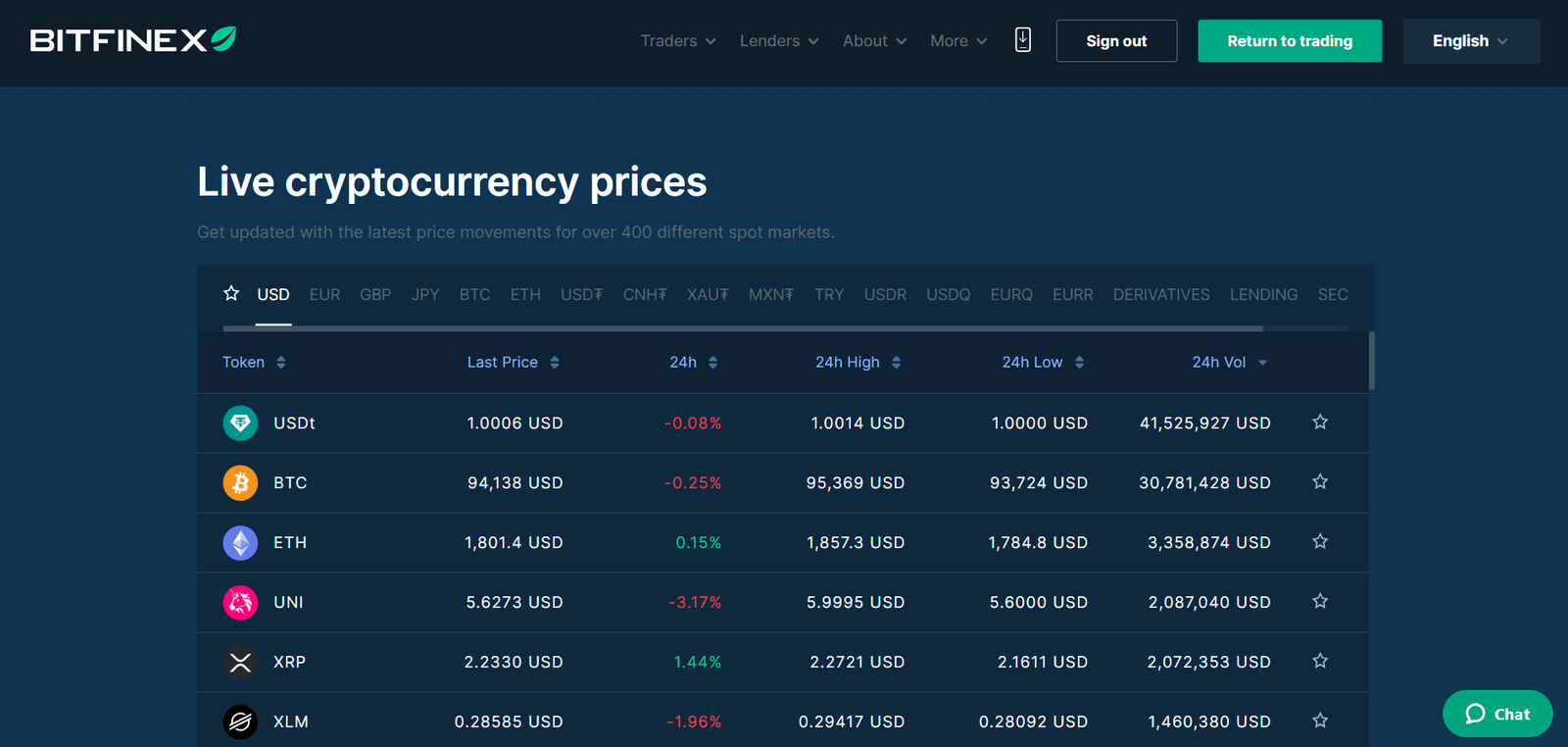Switch to the JPY tab
Screen dimensions: 1568x747
tap(425, 294)
